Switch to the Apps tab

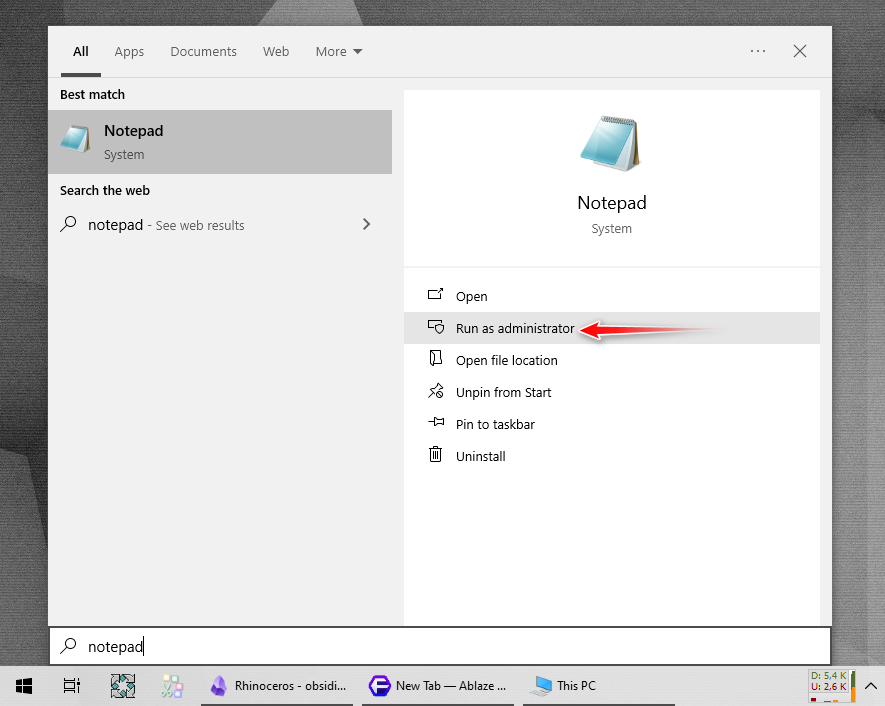[129, 52]
